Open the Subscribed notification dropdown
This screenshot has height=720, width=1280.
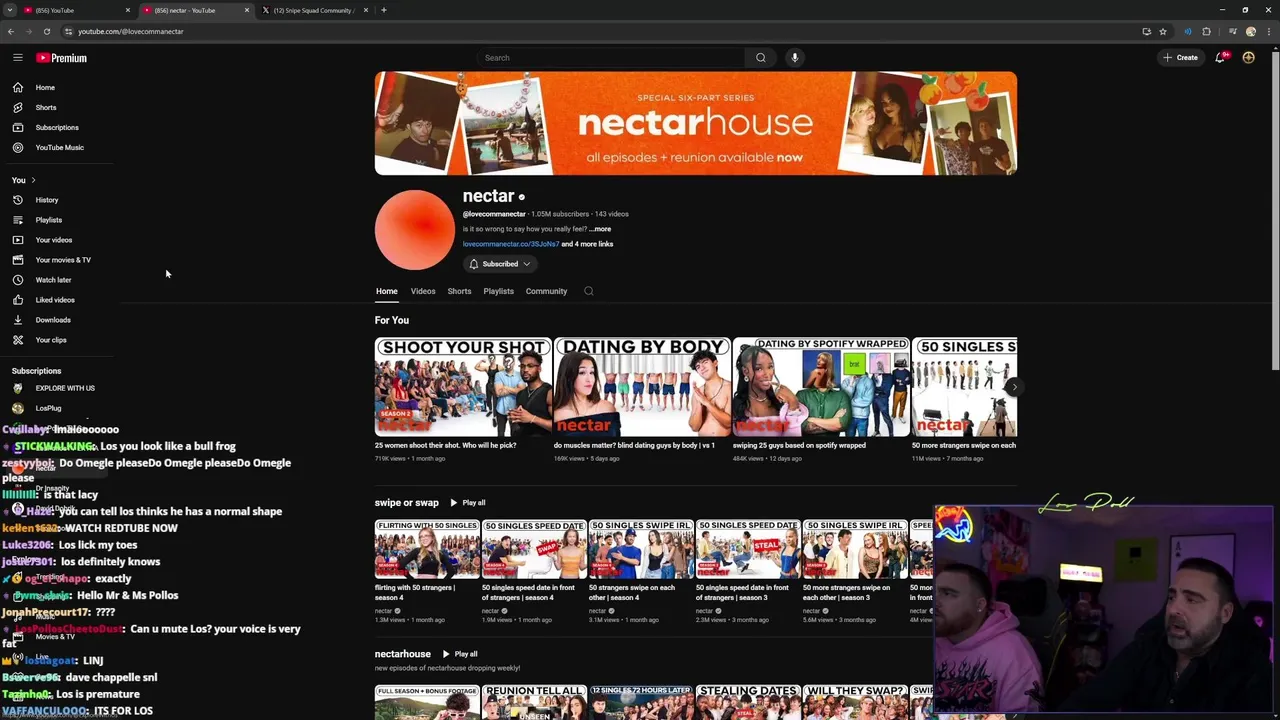pyautogui.click(x=500, y=264)
